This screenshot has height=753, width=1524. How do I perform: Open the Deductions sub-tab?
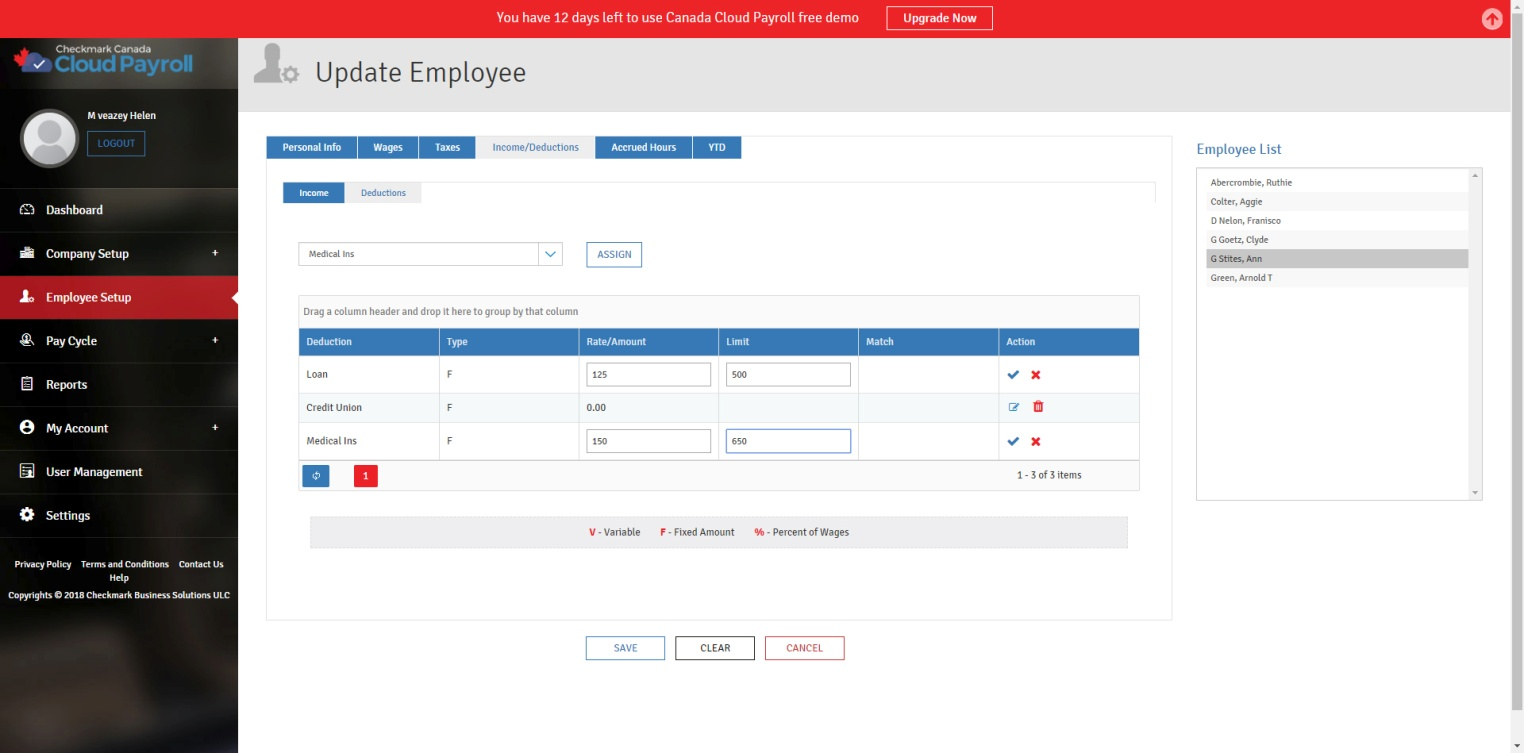383,193
